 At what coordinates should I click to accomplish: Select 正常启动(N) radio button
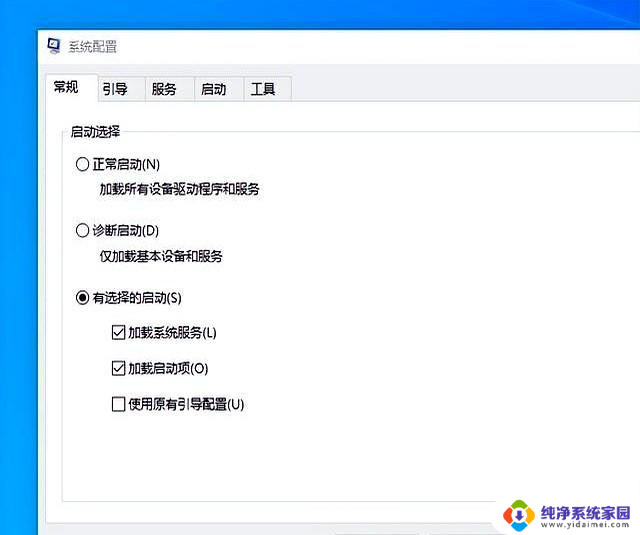click(x=82, y=164)
